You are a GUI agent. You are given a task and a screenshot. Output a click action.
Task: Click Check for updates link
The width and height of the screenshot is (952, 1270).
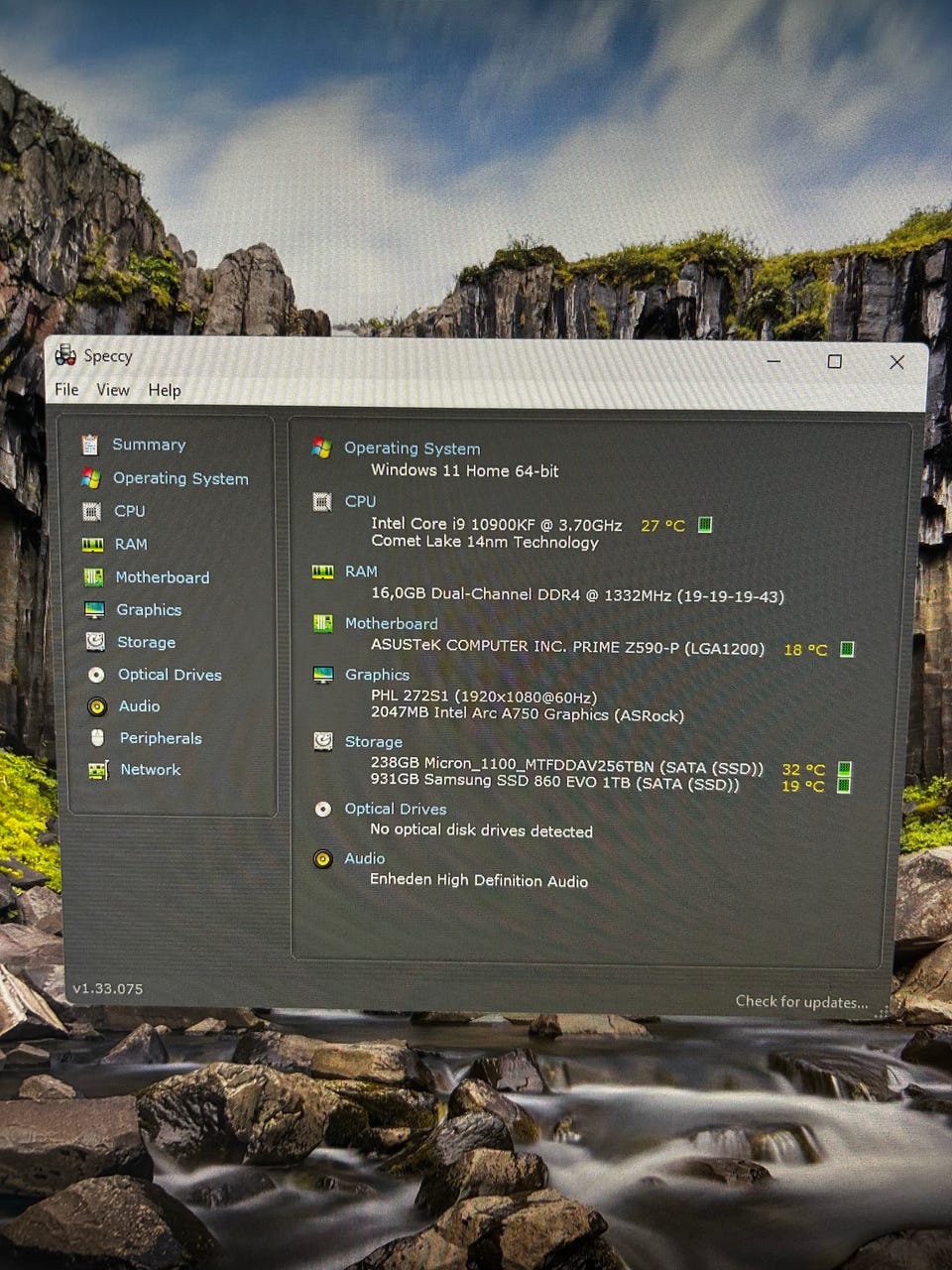tap(801, 1001)
